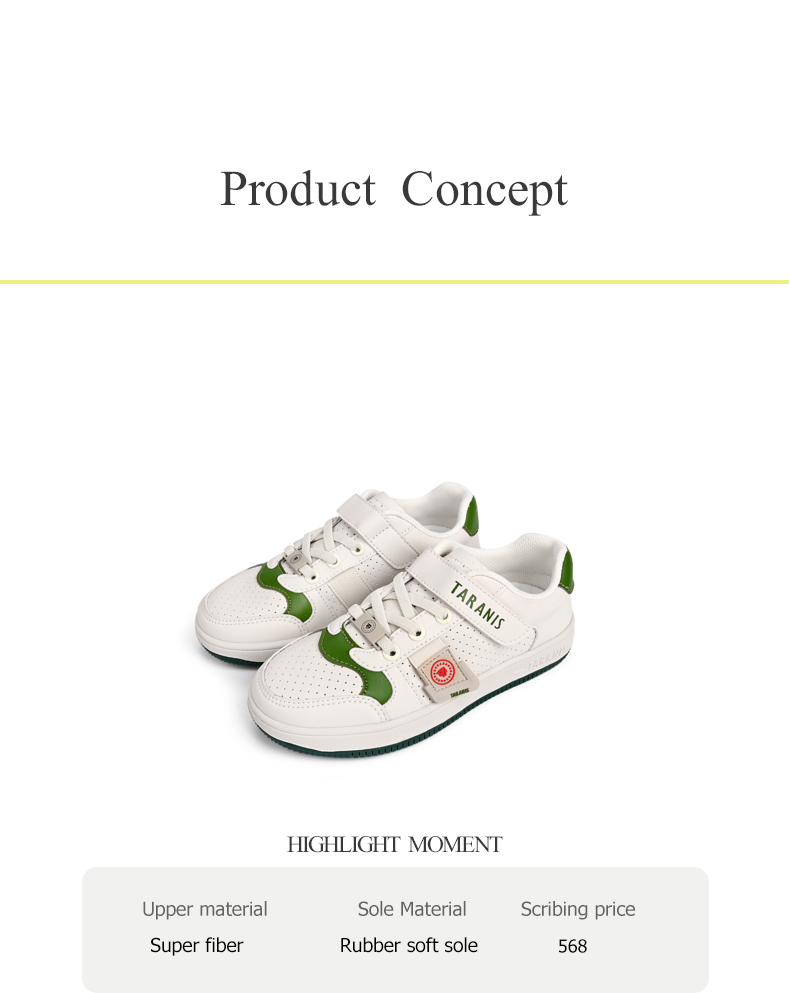Click the Rubber soft sole text

click(x=409, y=946)
